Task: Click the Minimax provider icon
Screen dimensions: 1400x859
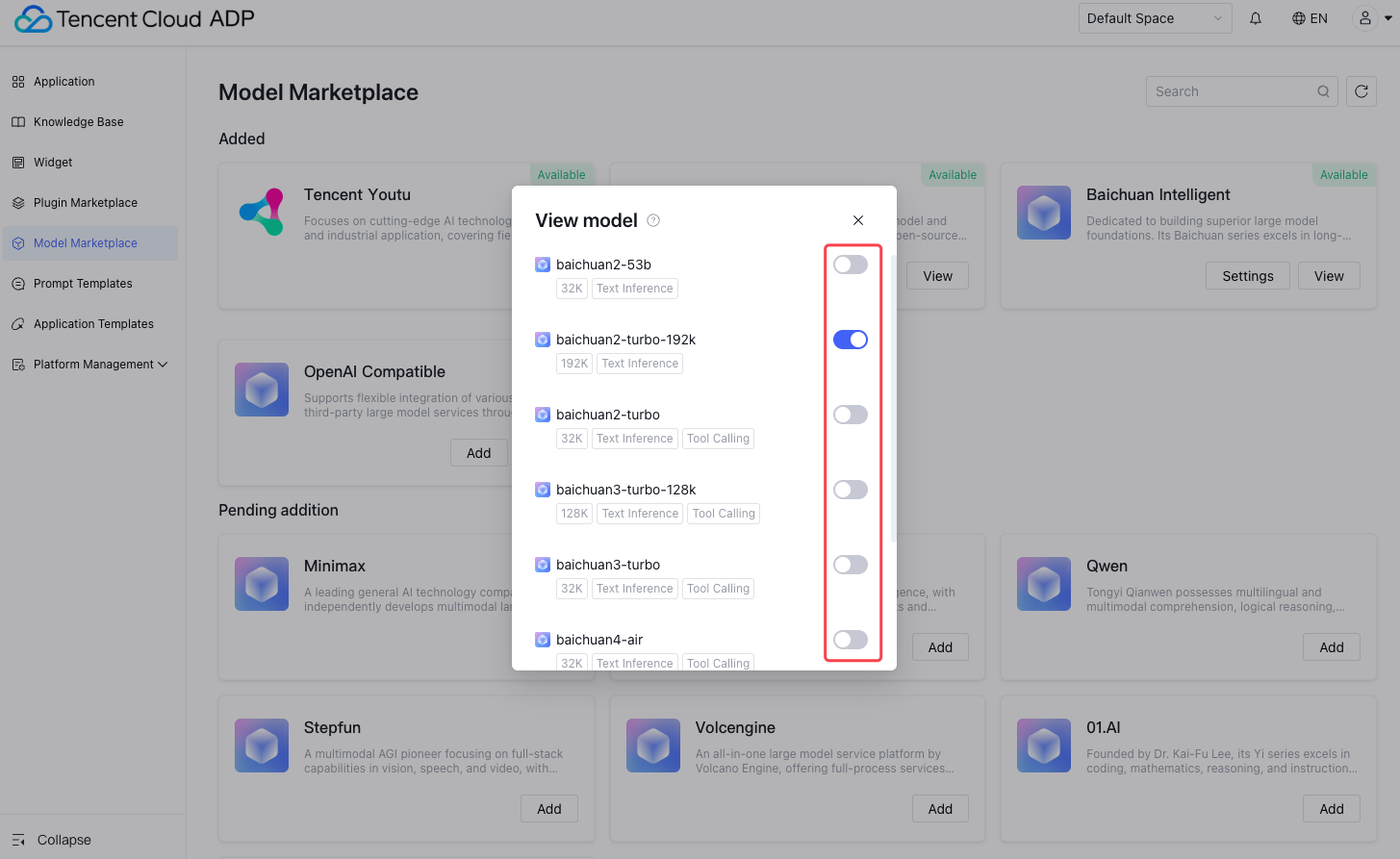Action: pos(262,584)
